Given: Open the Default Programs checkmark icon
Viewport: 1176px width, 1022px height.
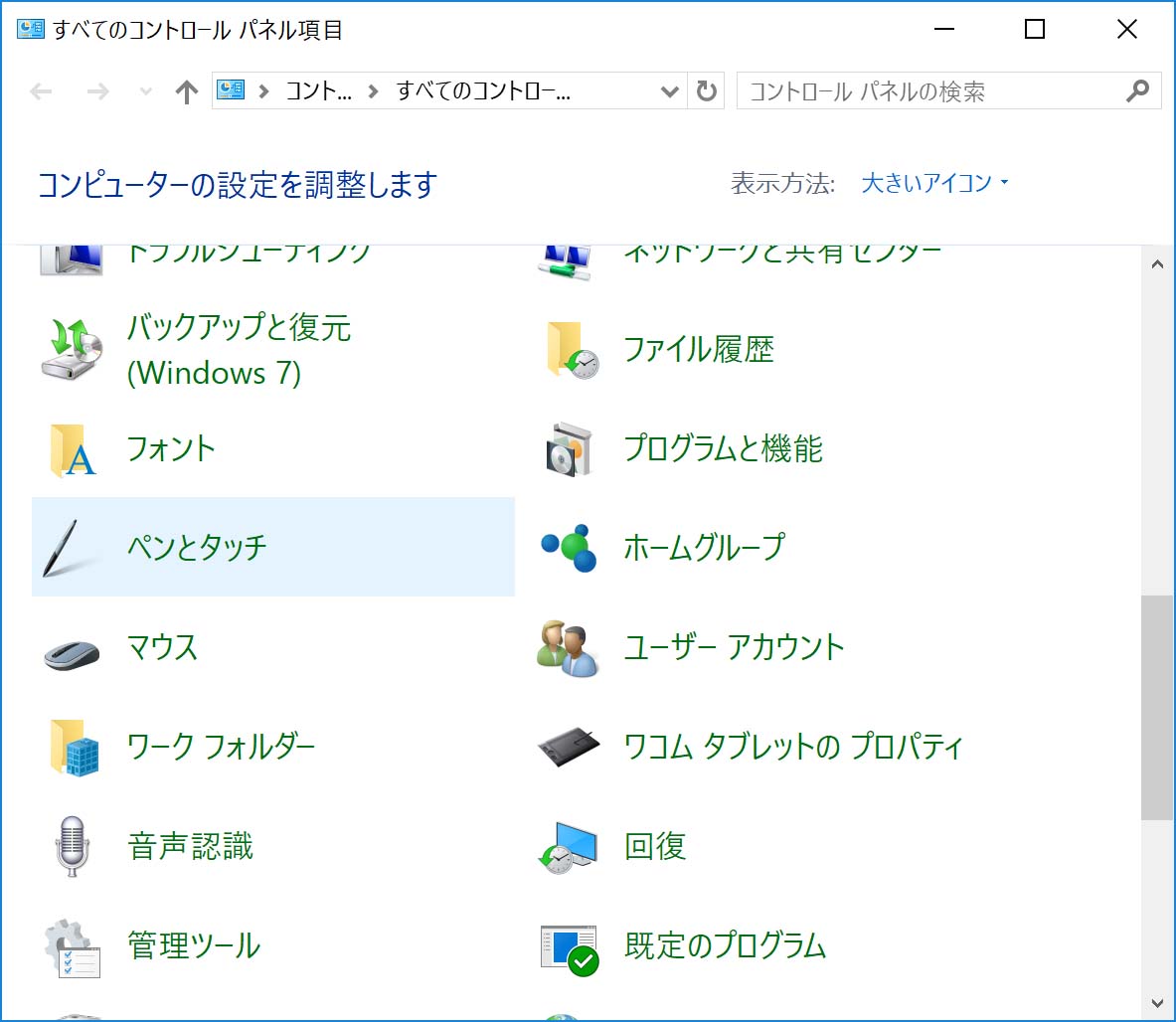Looking at the screenshot, I should pyautogui.click(x=570, y=950).
